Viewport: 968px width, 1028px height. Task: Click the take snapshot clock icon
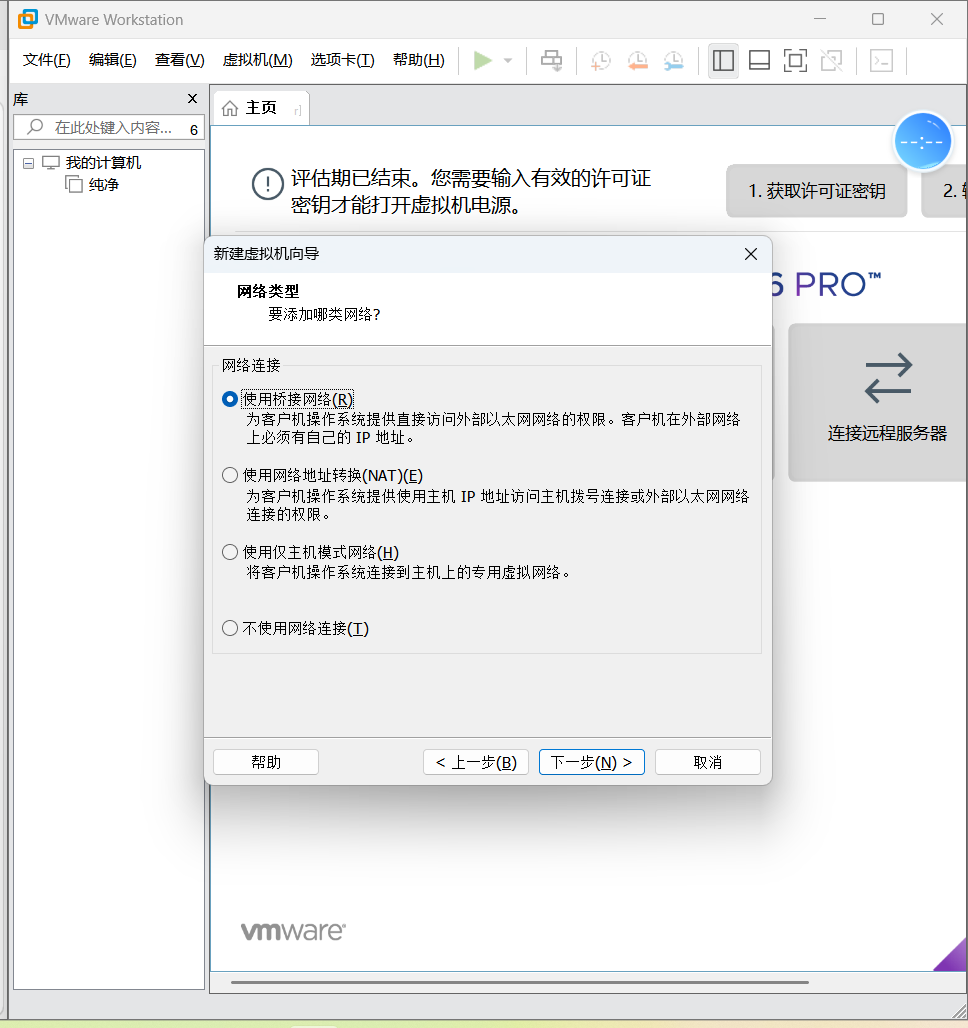pos(601,60)
